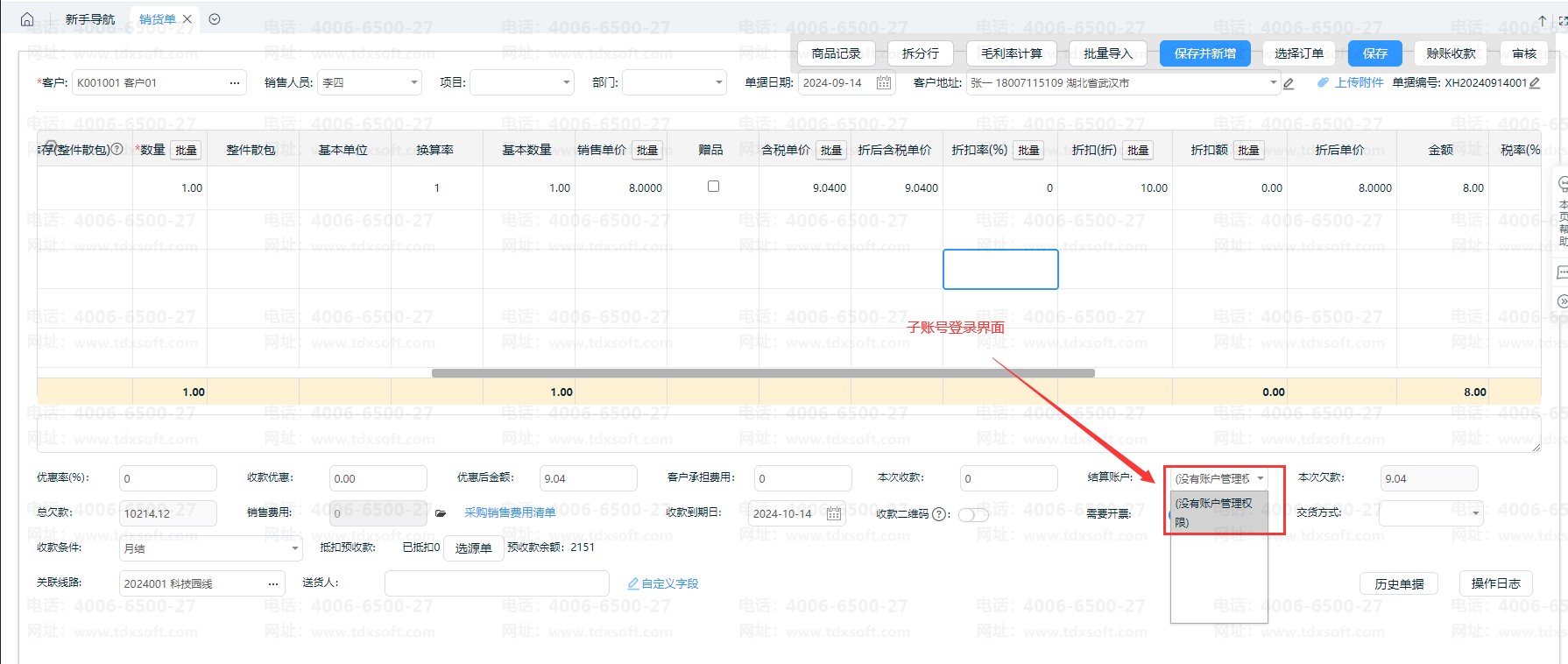Tick the 赠品 checkbox in first row
1568x664 pixels.
713,187
